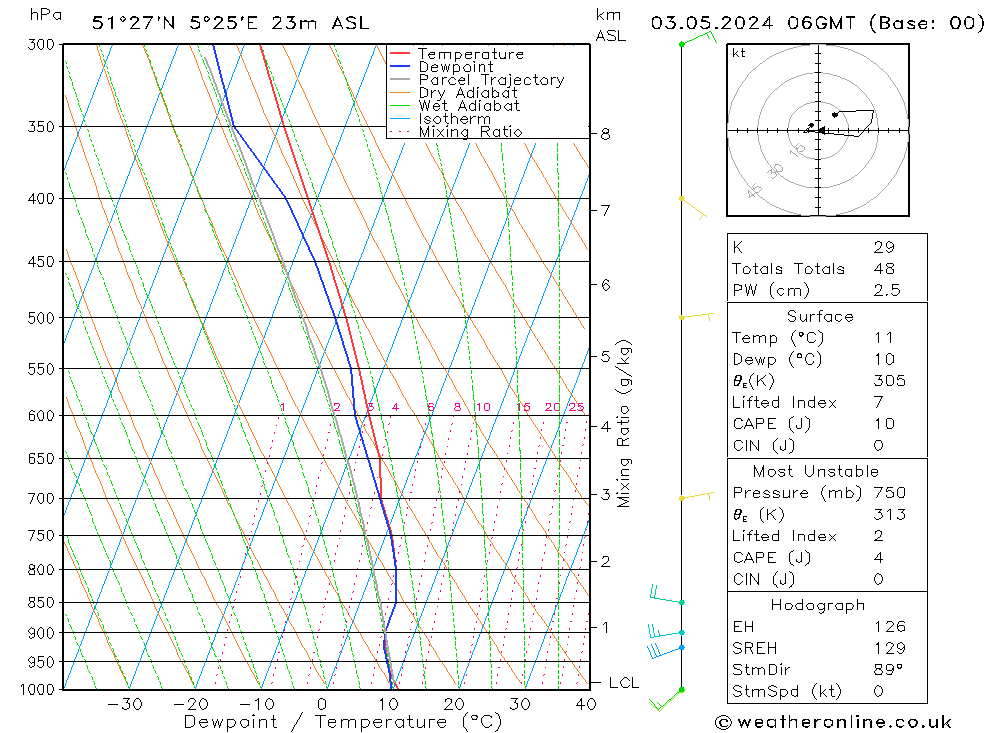Click the surface CAPE (J) value 10
This screenshot has width=1000, height=733.
(884, 424)
